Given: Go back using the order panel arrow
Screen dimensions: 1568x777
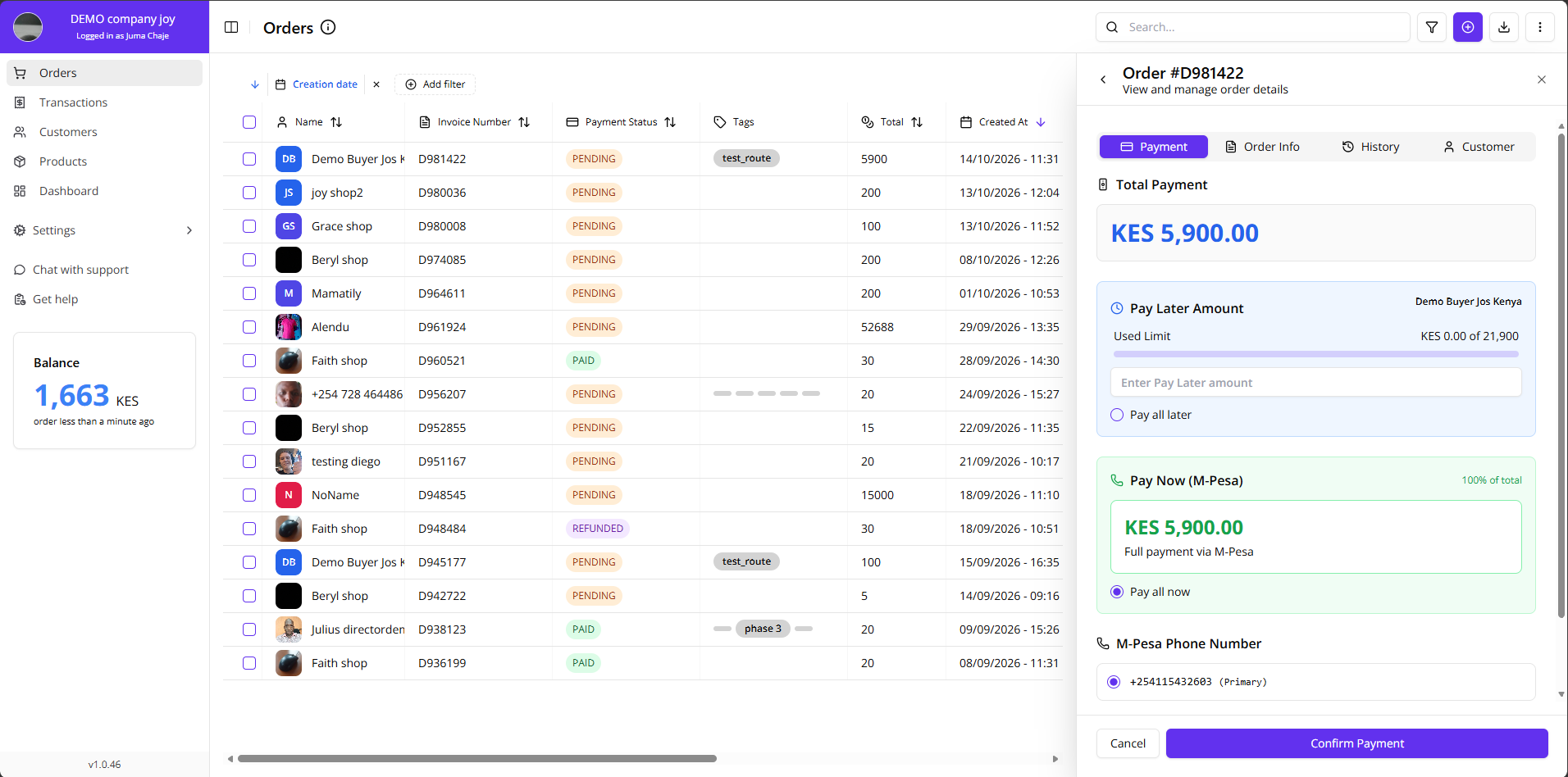Looking at the screenshot, I should pos(1103,80).
